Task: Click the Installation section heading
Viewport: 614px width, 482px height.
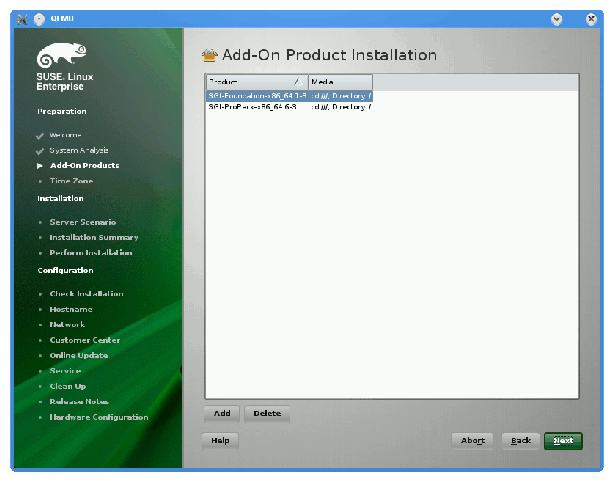Action: [60, 199]
